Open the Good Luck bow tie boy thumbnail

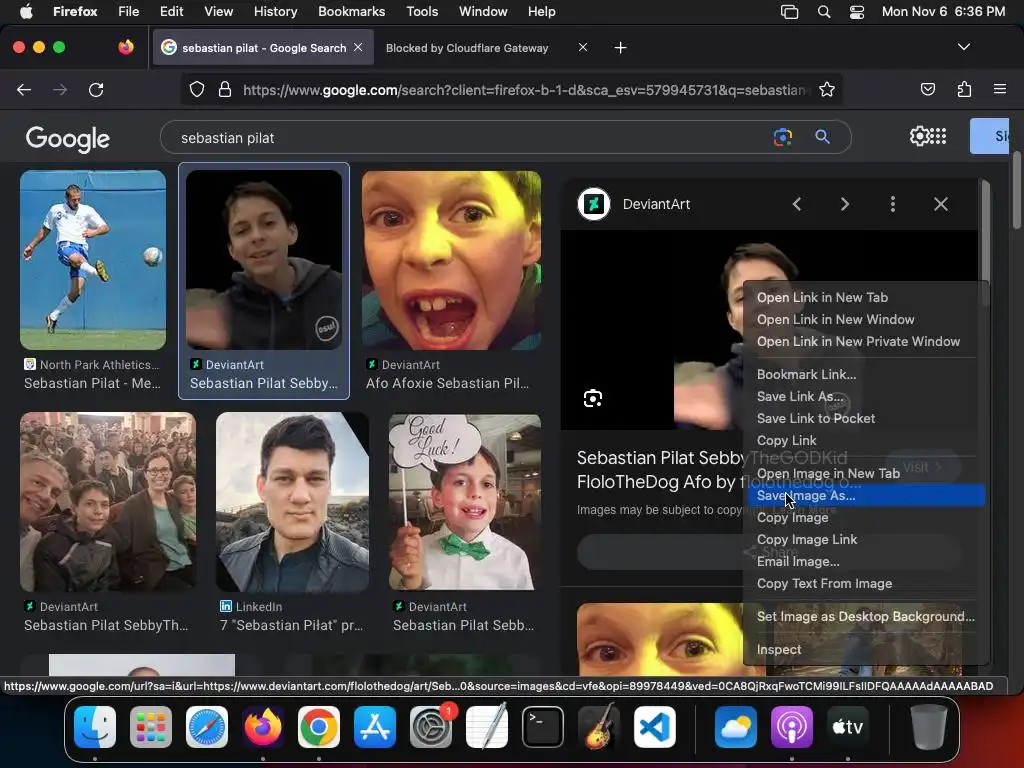click(465, 502)
